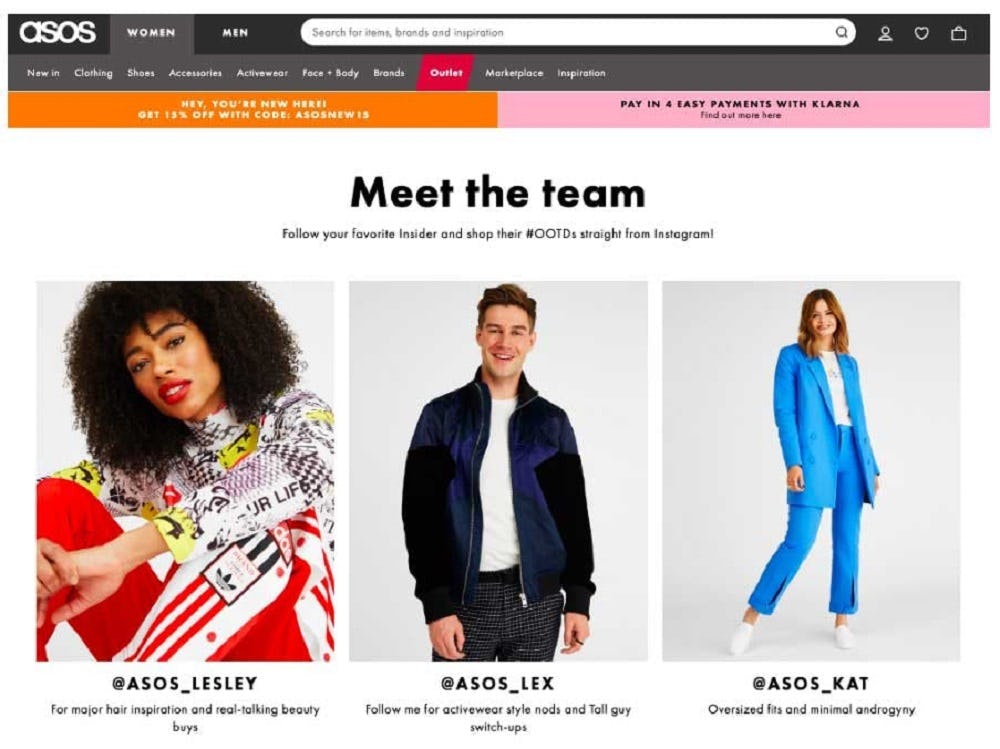Select the red Outlet button

[x=446, y=73]
